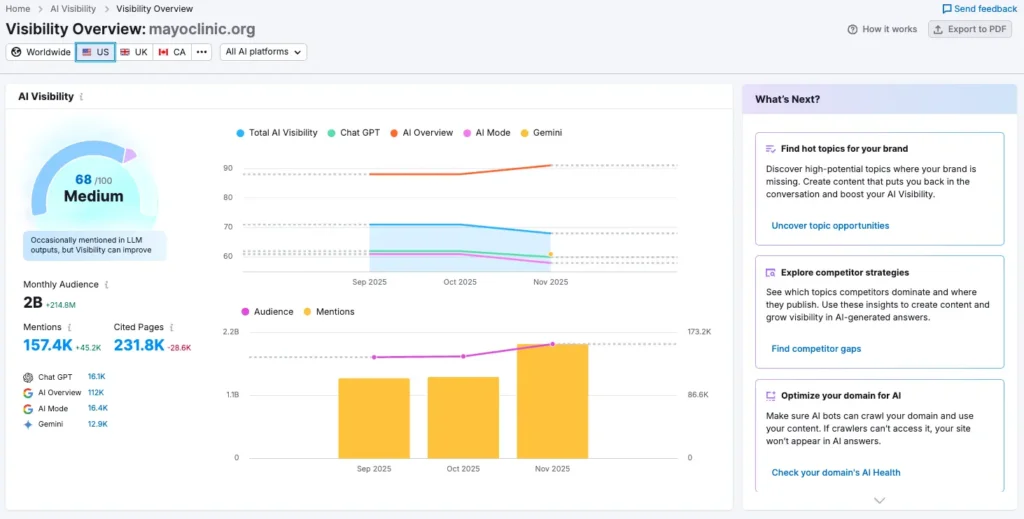Click the Find hot topics card icon
The image size is (1024, 519).
pyautogui.click(x=771, y=149)
